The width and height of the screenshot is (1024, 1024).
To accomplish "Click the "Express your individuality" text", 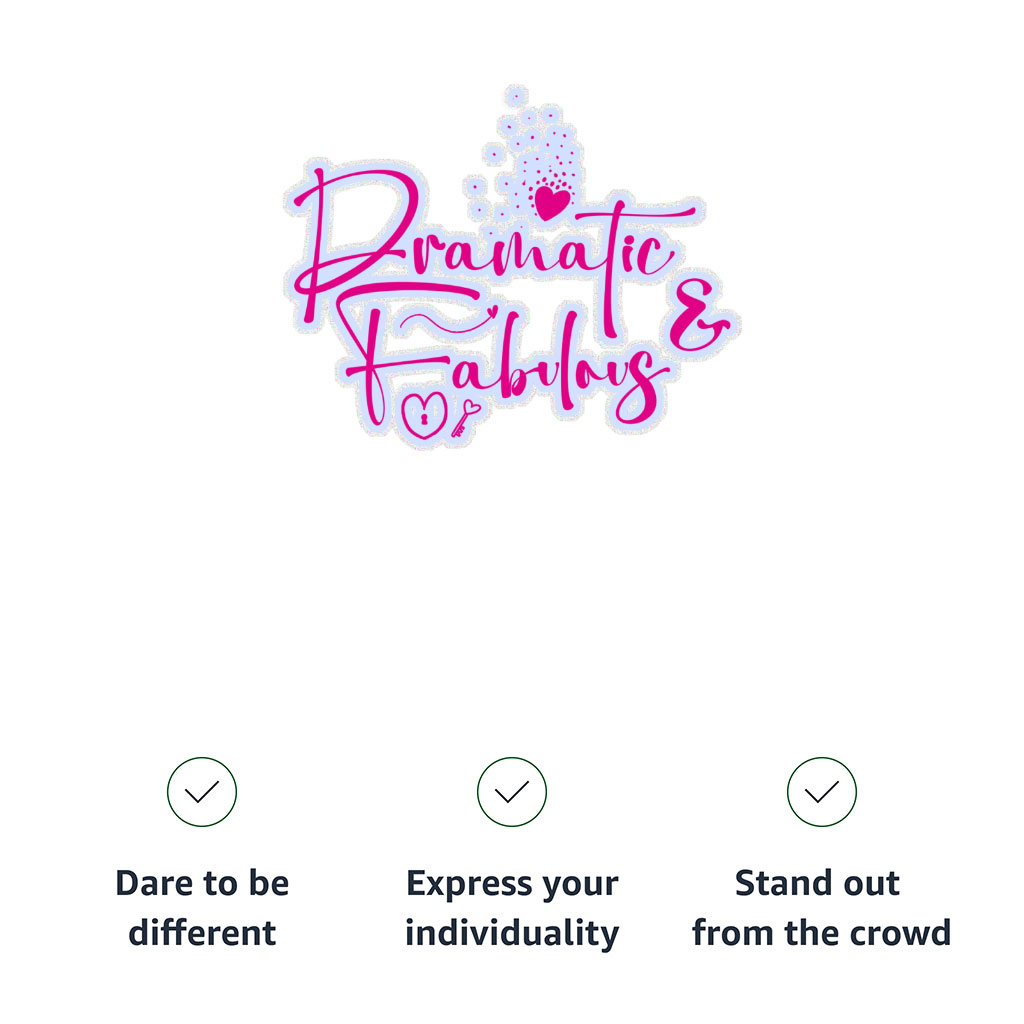I will pos(512,908).
